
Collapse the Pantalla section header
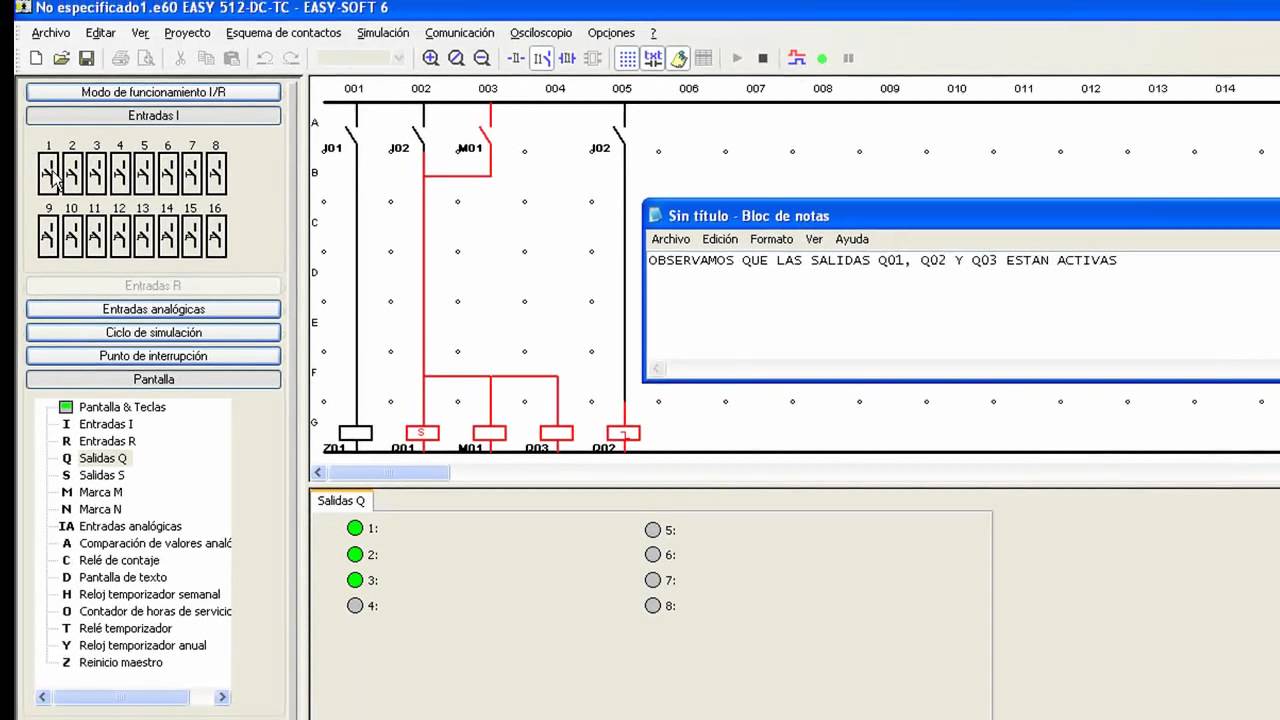153,379
